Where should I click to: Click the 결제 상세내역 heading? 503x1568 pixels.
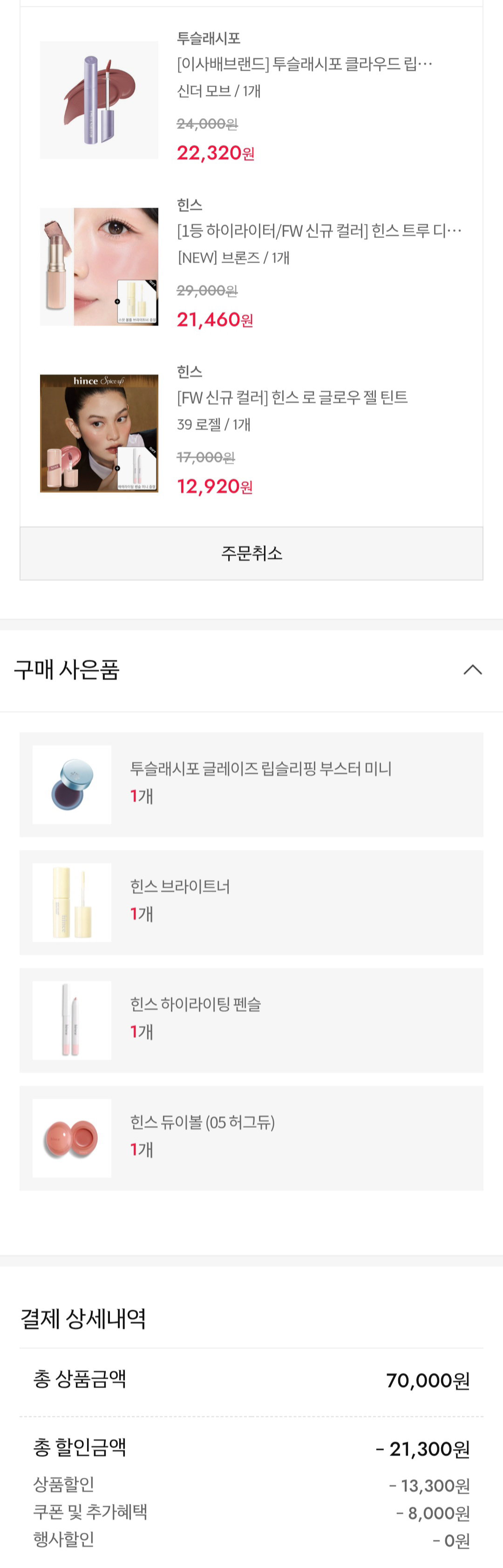tap(83, 1318)
